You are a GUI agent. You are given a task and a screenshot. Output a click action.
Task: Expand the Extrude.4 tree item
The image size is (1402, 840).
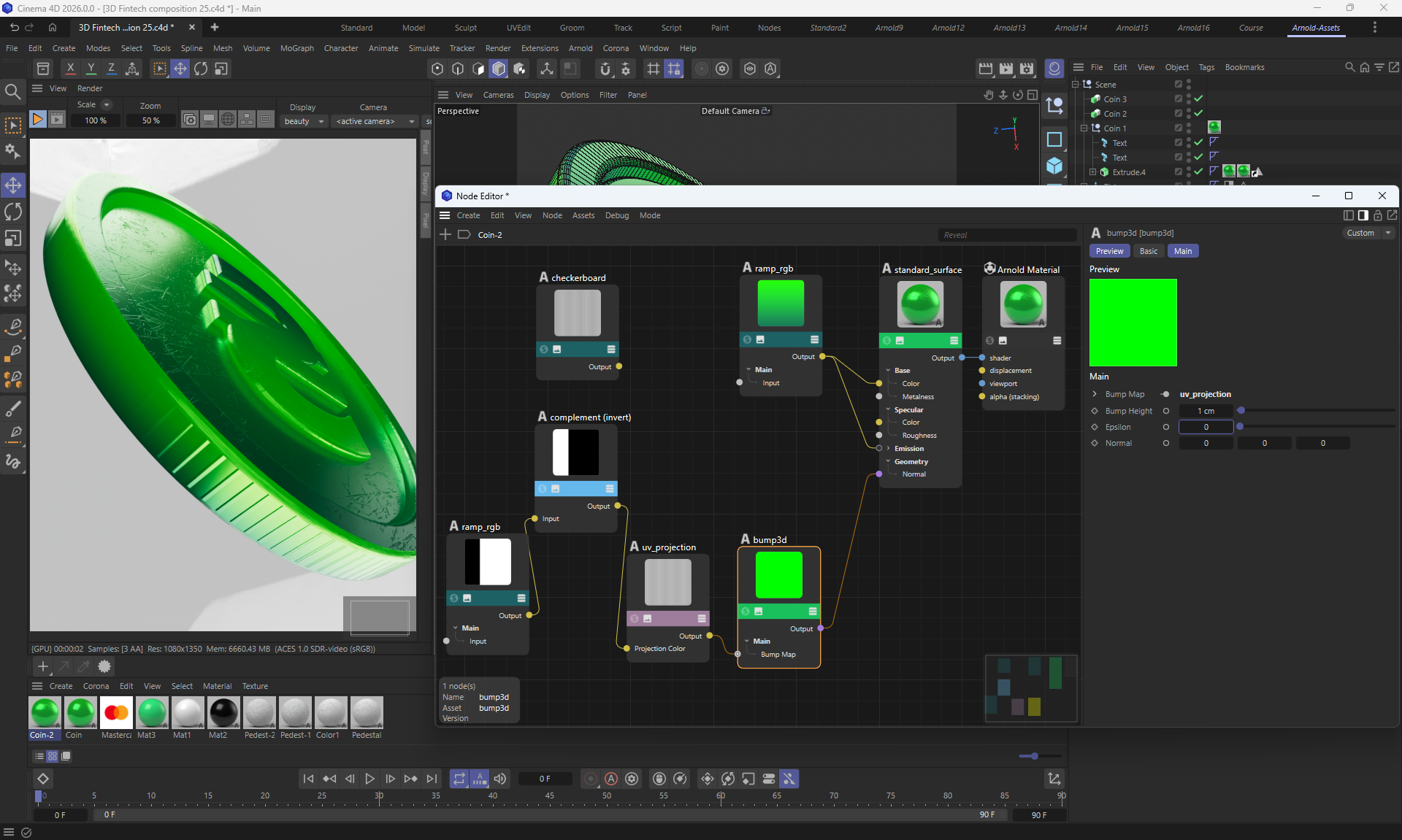(x=1093, y=172)
